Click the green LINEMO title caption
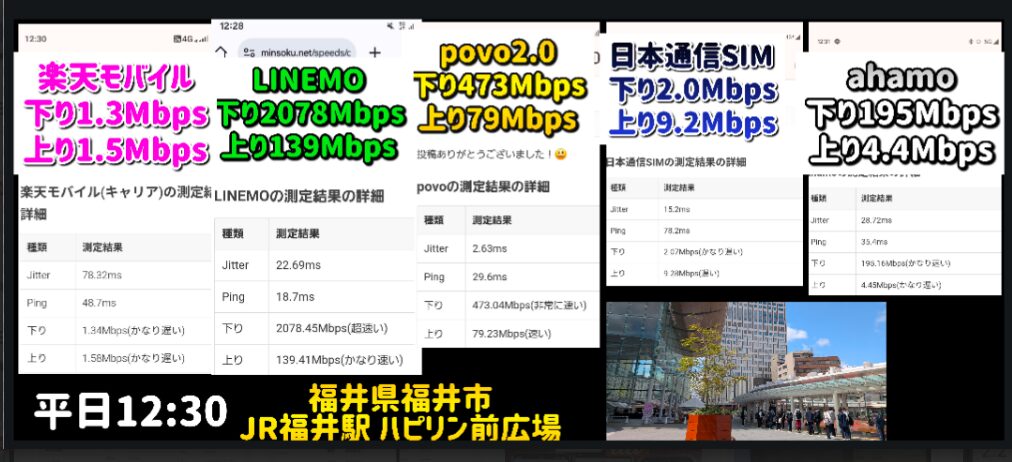 [x=309, y=79]
